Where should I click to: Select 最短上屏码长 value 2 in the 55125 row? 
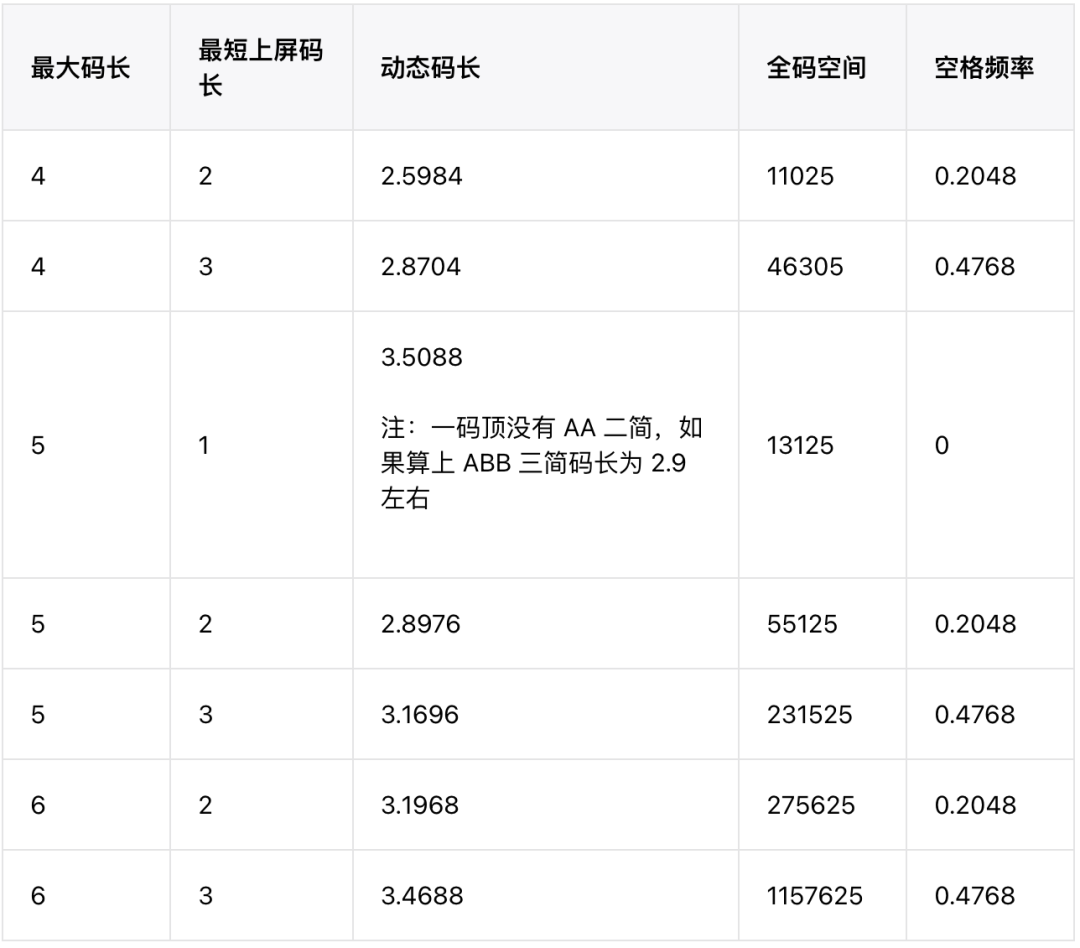pos(205,624)
